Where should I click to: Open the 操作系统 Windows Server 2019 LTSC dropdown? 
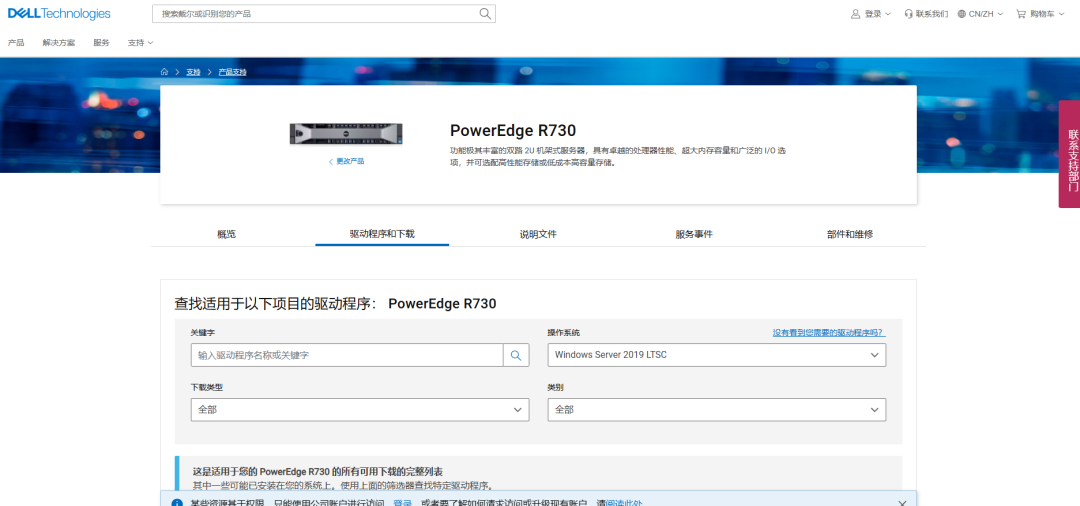[716, 355]
